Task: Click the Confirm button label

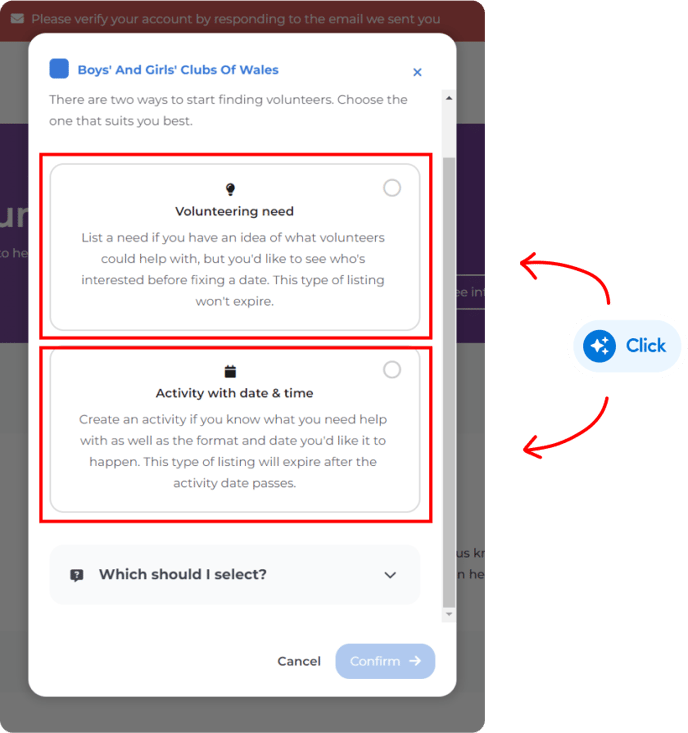Action: (x=375, y=661)
